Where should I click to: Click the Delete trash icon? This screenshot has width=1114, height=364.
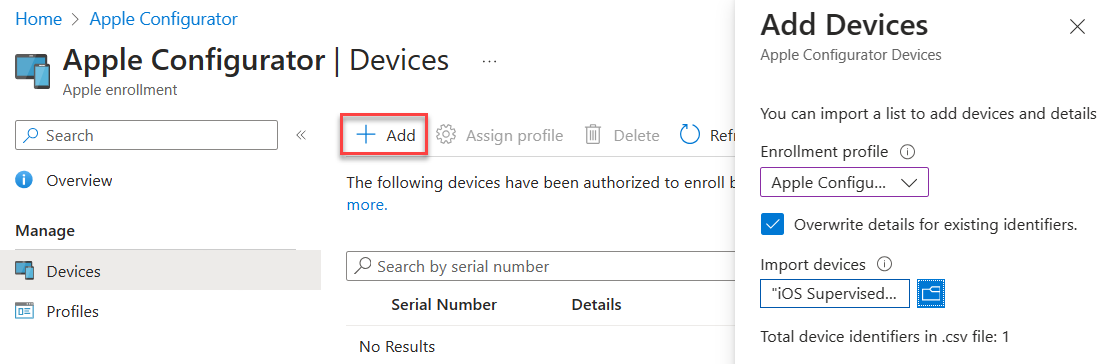(x=593, y=135)
